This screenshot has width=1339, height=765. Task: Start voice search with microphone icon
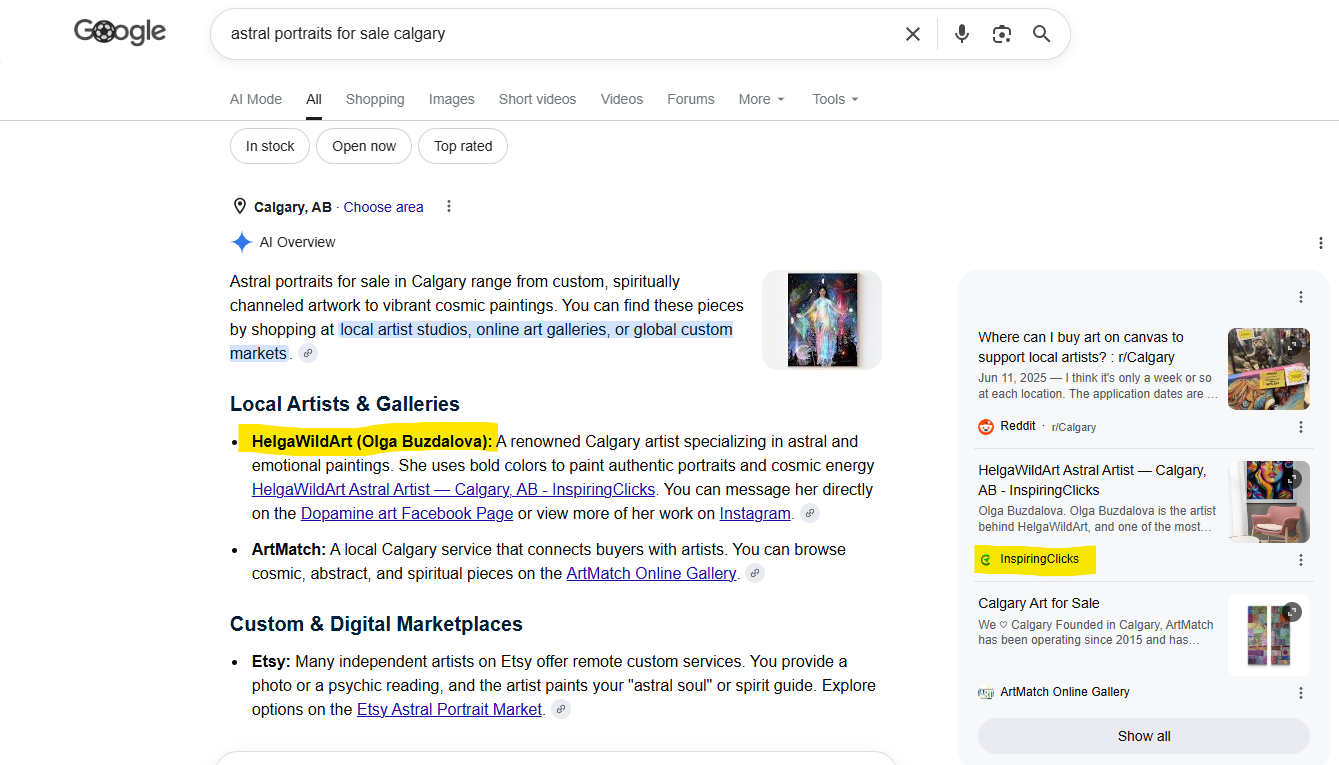coord(962,34)
